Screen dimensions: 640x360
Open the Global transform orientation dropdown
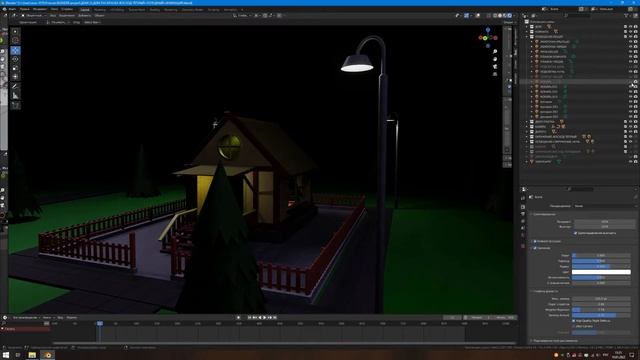click(x=242, y=16)
